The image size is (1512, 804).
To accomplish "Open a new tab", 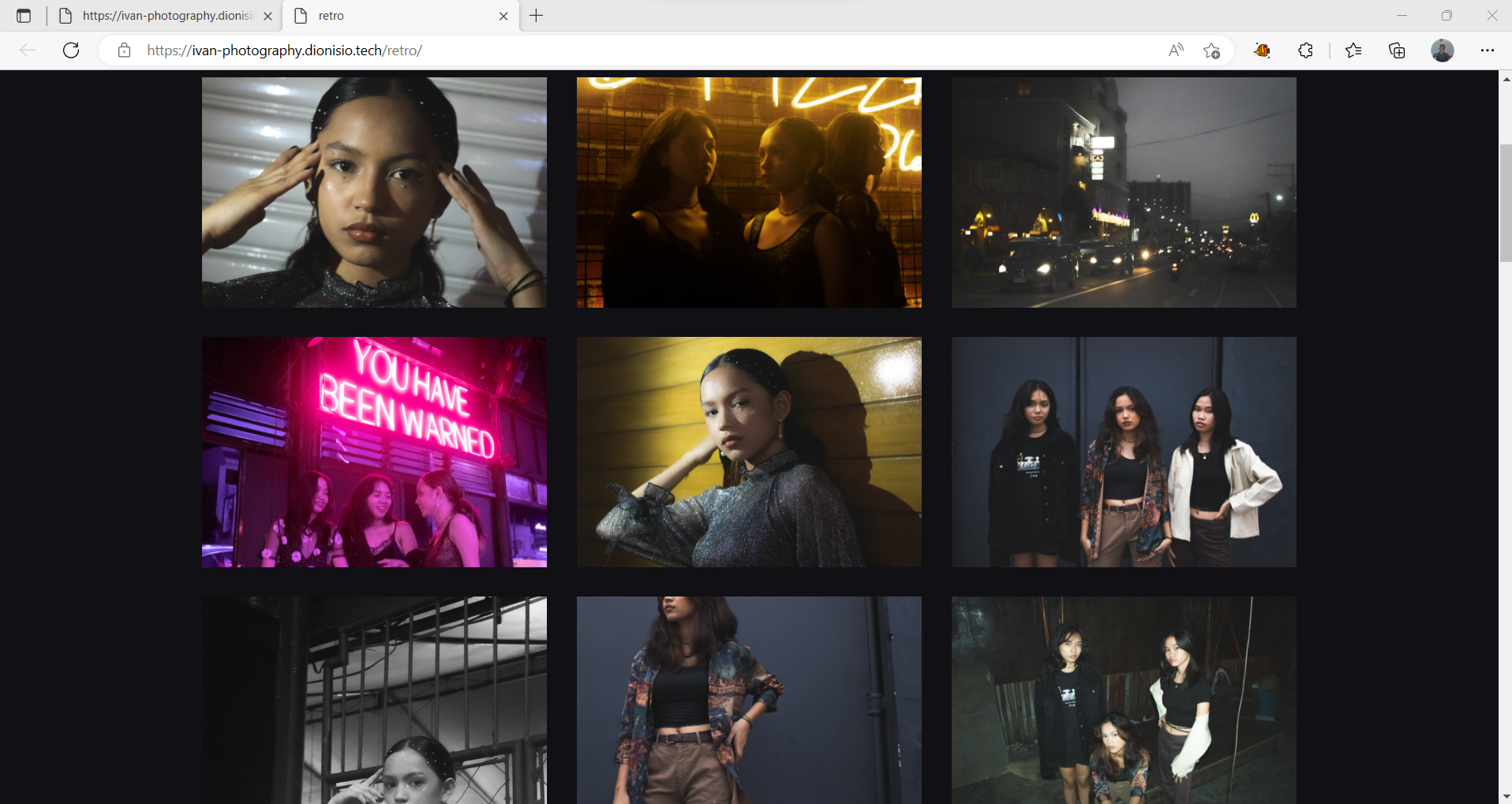I will [537, 16].
